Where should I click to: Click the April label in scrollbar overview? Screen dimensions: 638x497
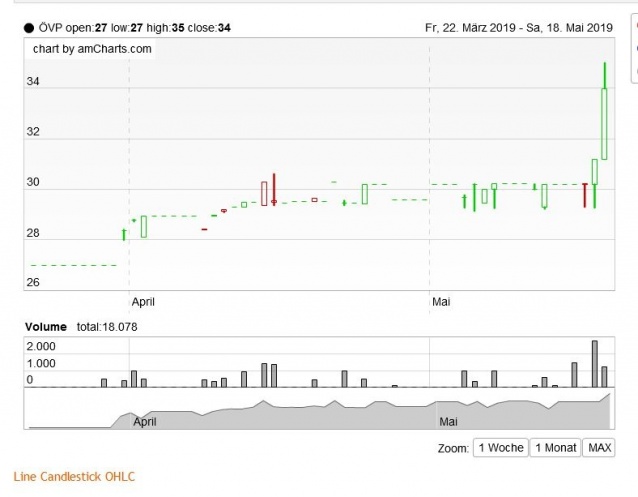click(145, 423)
